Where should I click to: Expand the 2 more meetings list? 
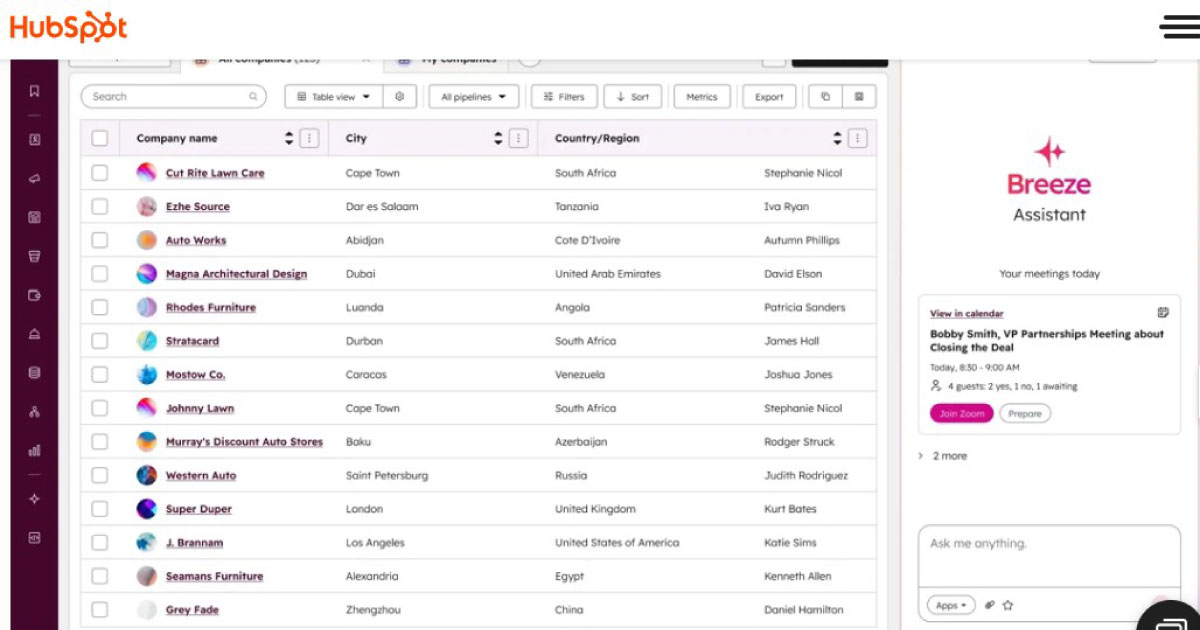[x=943, y=456]
